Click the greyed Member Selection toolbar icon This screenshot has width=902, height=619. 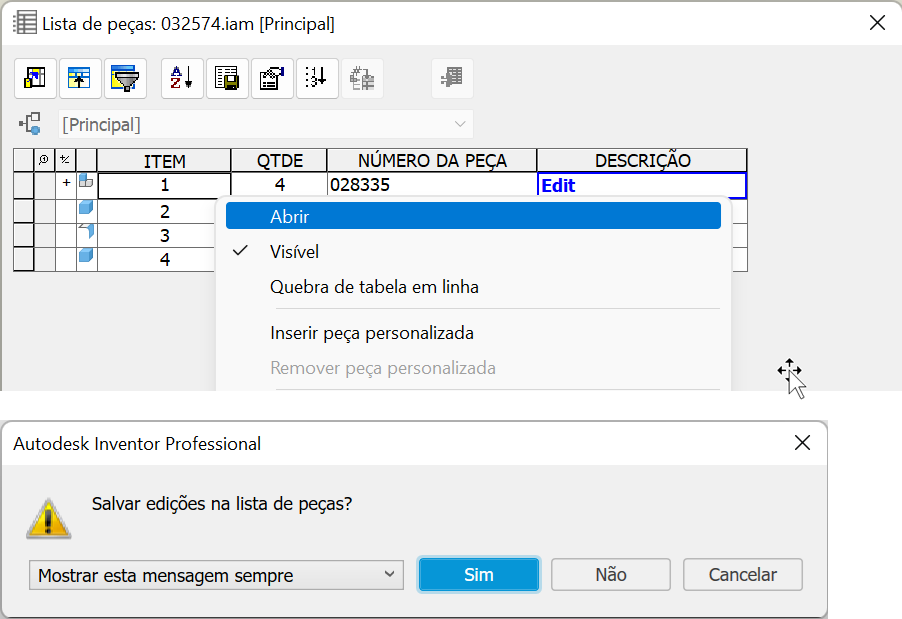pos(452,78)
